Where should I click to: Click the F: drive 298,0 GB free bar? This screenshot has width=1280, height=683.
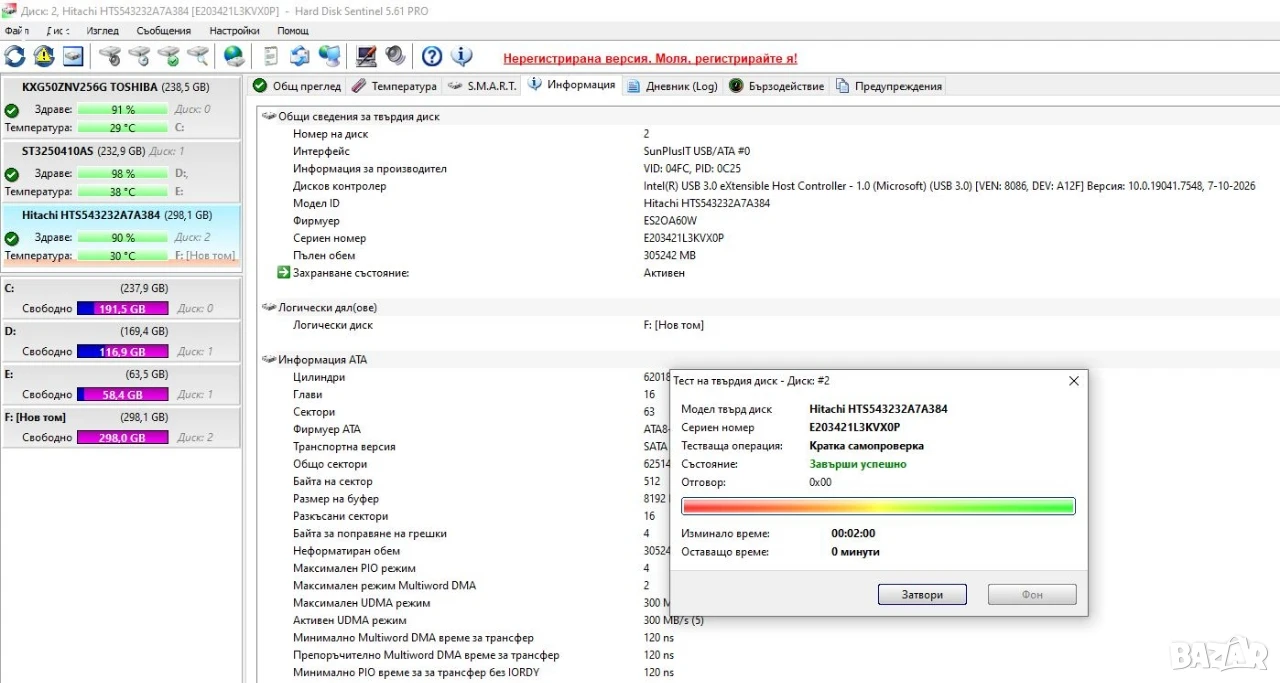pyautogui.click(x=123, y=438)
